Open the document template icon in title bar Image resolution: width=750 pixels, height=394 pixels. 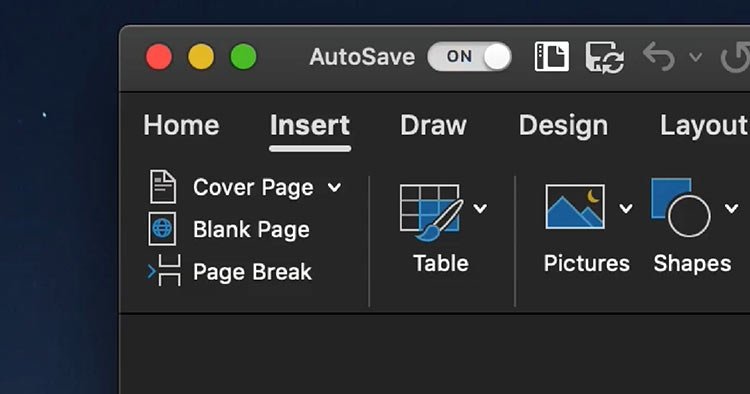(x=551, y=56)
